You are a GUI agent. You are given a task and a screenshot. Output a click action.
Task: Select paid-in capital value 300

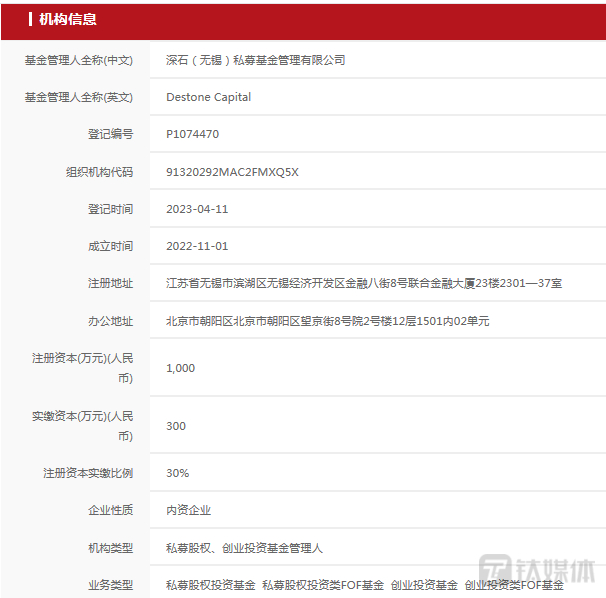(x=176, y=426)
